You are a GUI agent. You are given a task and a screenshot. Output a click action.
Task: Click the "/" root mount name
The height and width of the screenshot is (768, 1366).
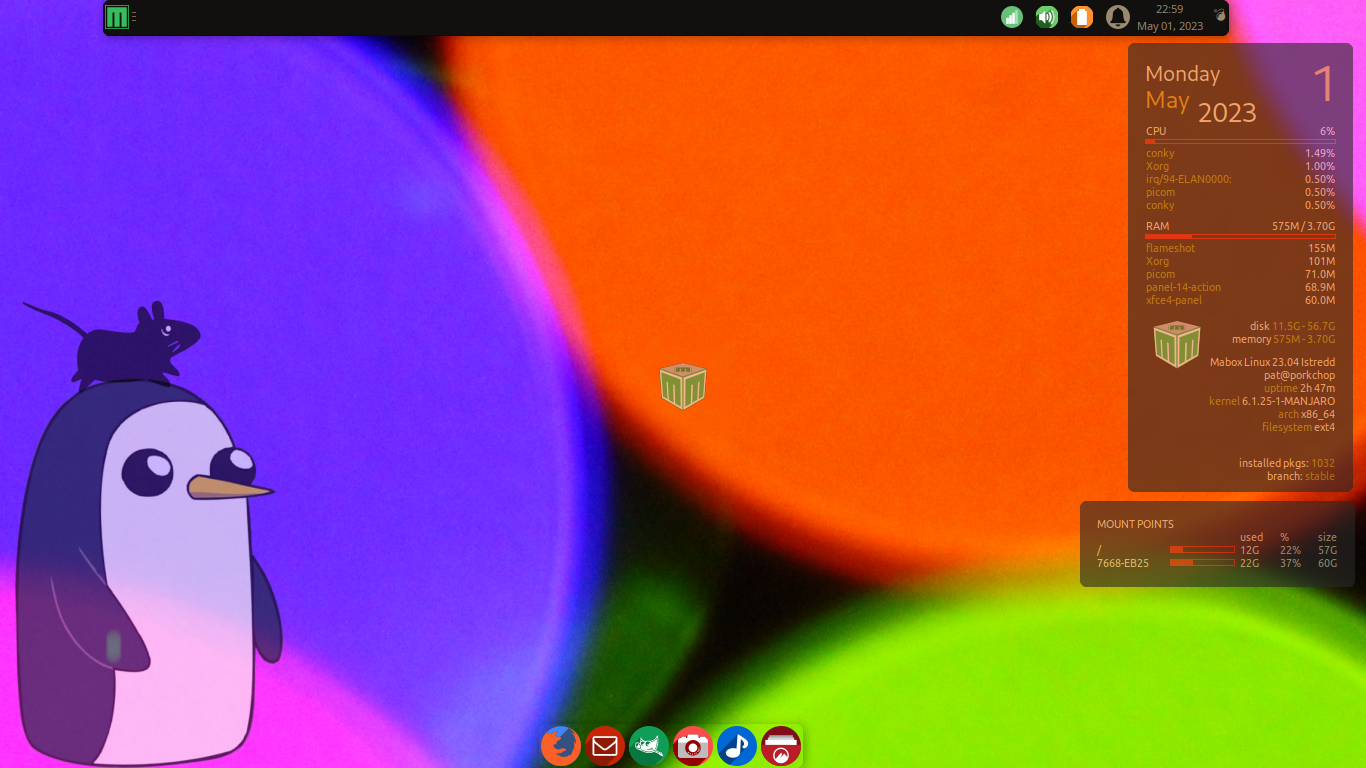1099,550
